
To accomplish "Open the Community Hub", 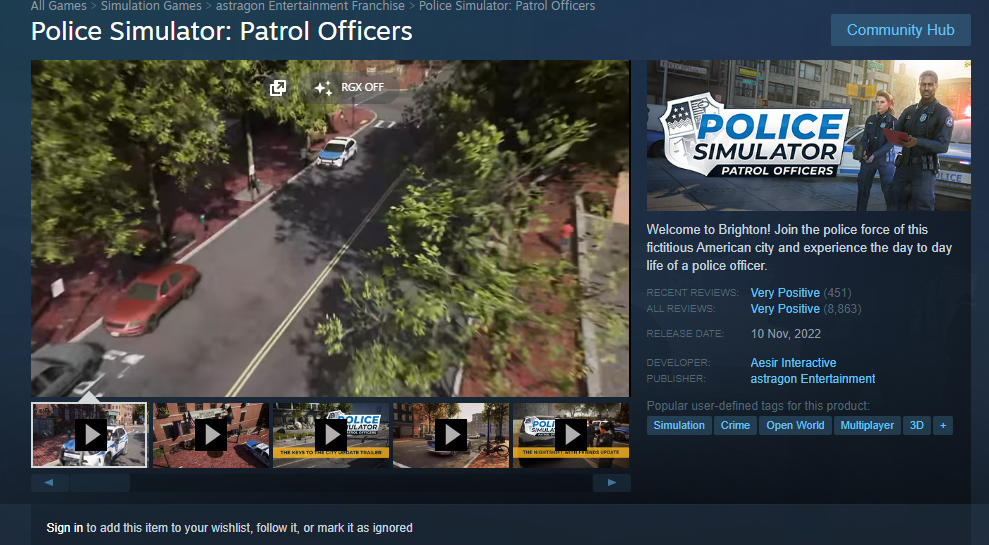I will click(900, 30).
